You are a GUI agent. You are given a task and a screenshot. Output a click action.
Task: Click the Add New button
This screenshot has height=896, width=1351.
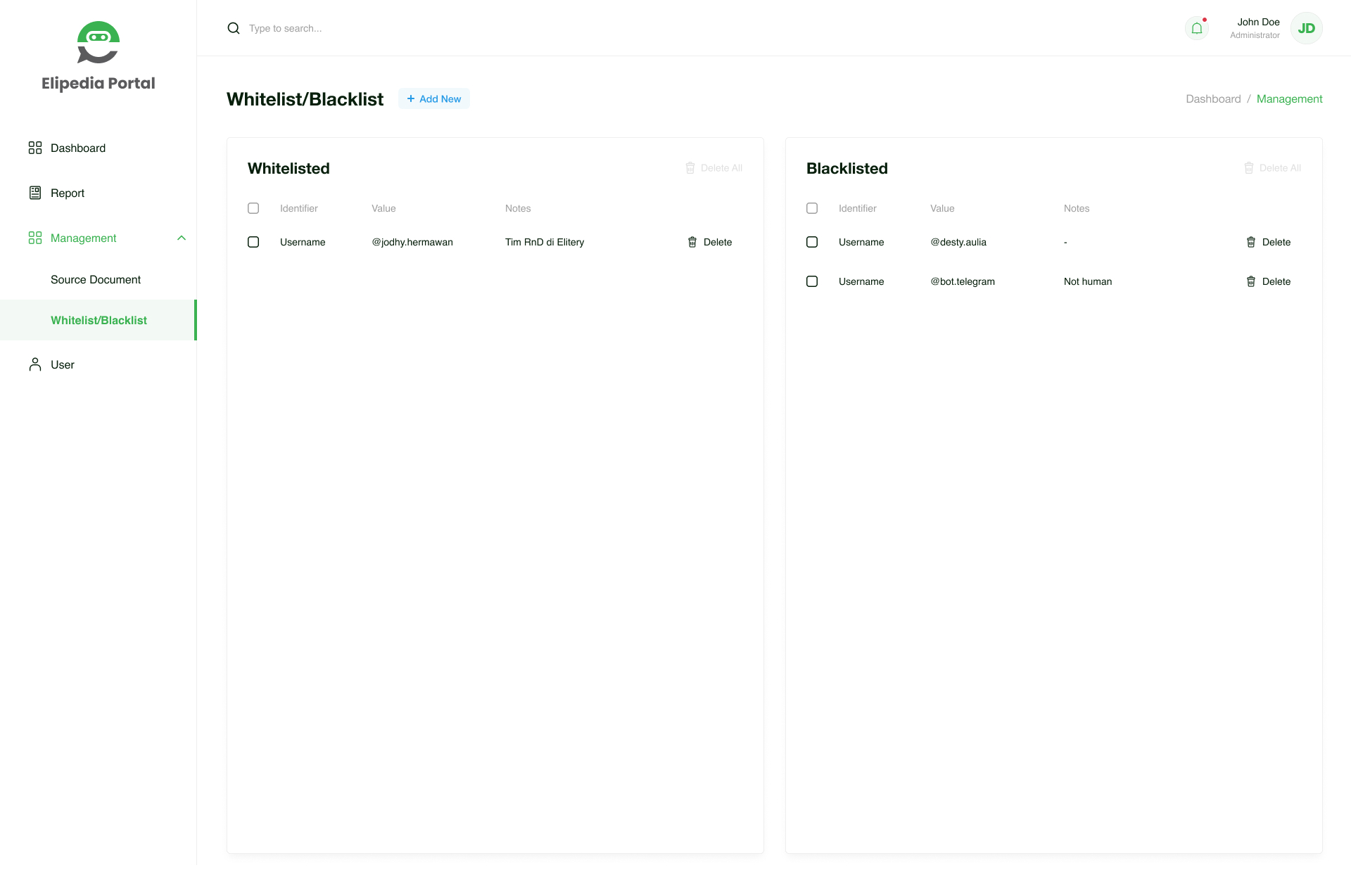tap(434, 98)
